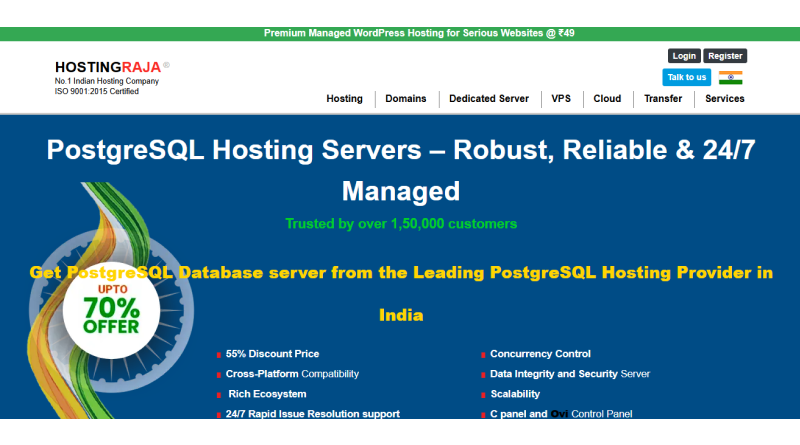Open the Hosting menu

tap(344, 98)
